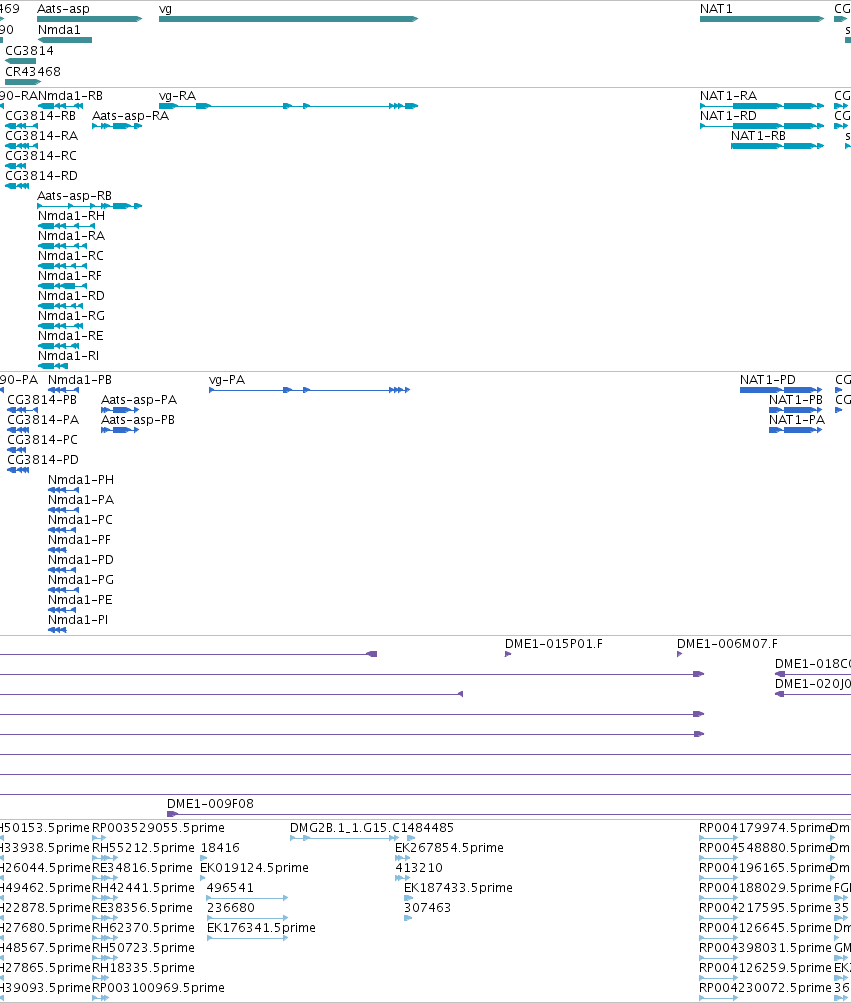Click the CG3814-PC CDS label
Screen dimensions: 851x1003
tap(42, 440)
